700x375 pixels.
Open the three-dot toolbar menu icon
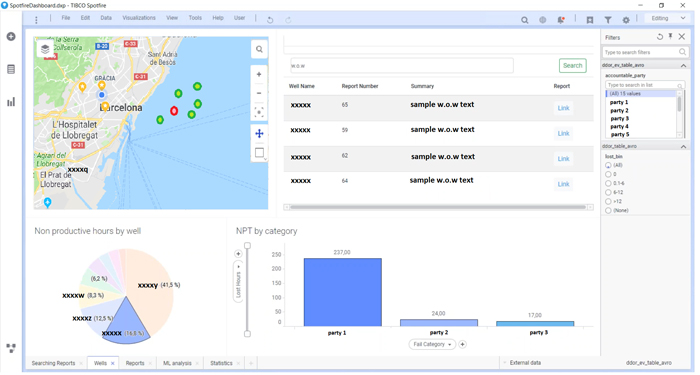[36, 20]
